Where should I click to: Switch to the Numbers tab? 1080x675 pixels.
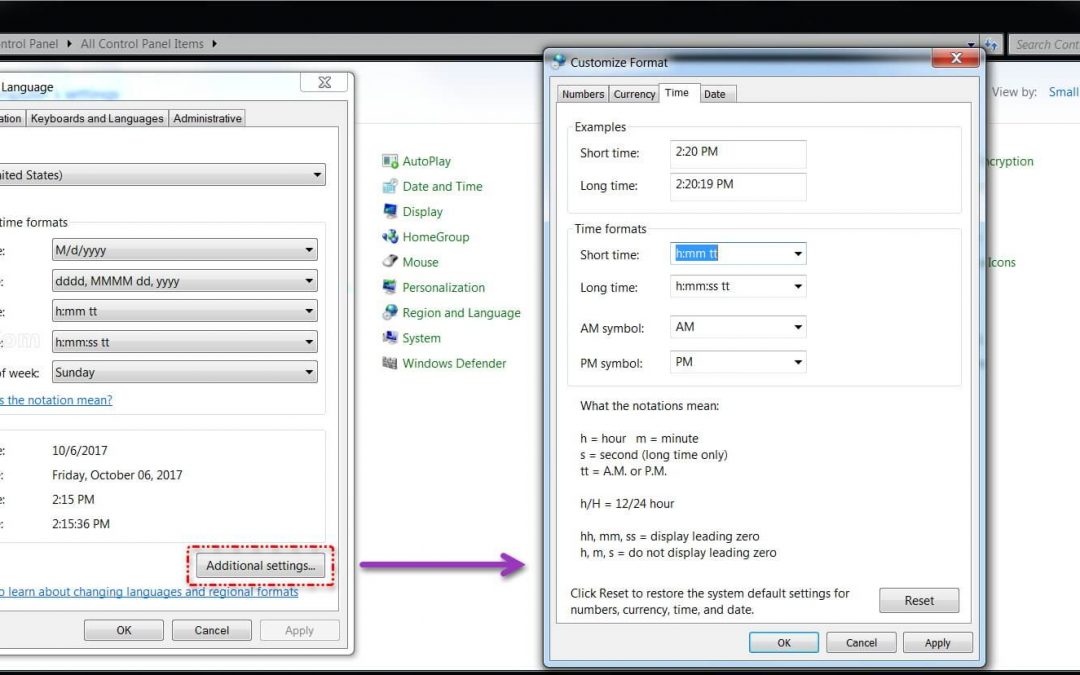tap(582, 94)
